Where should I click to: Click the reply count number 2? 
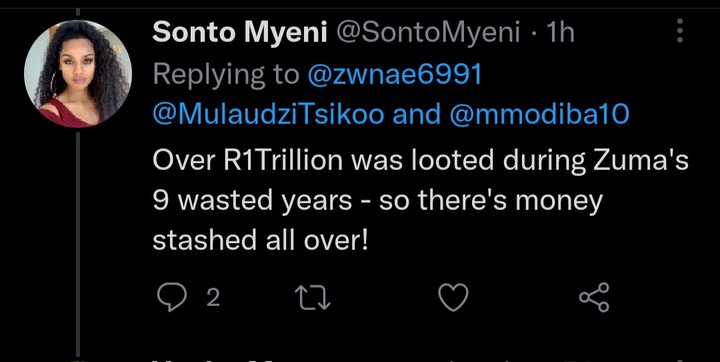[213, 298]
